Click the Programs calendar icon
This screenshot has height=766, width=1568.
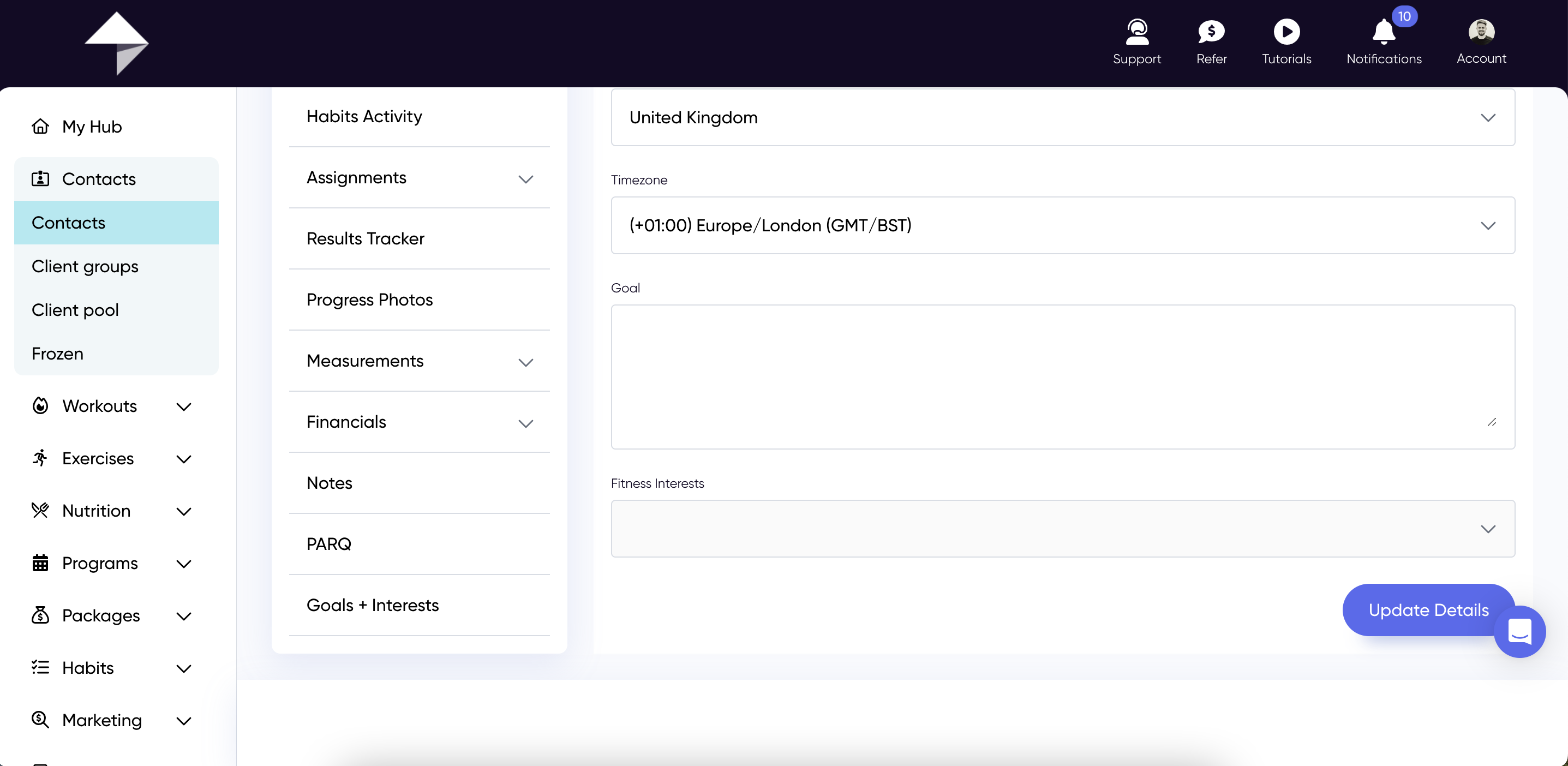(x=40, y=562)
